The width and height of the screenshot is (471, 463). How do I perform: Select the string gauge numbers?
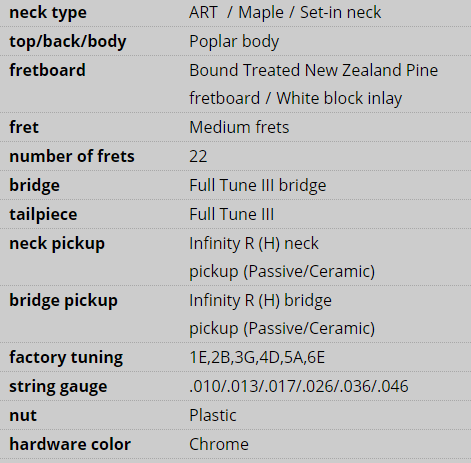click(x=299, y=386)
